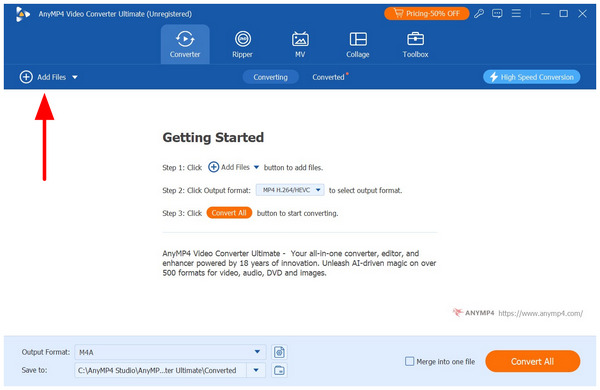Go to the Collage tab
Image resolution: width=600 pixels, height=390 pixels.
coord(358,44)
